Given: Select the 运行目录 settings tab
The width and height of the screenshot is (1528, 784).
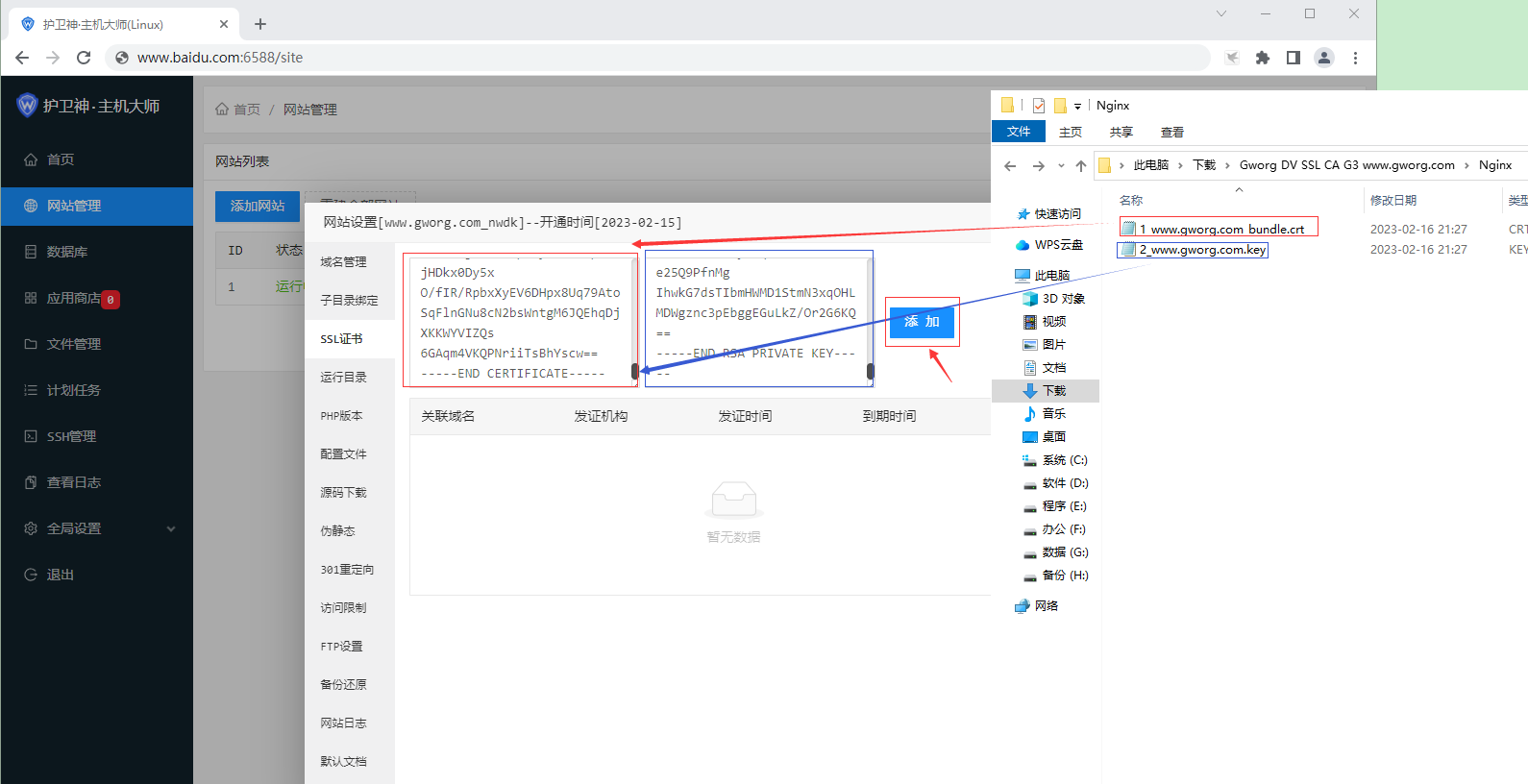Looking at the screenshot, I should [x=350, y=377].
